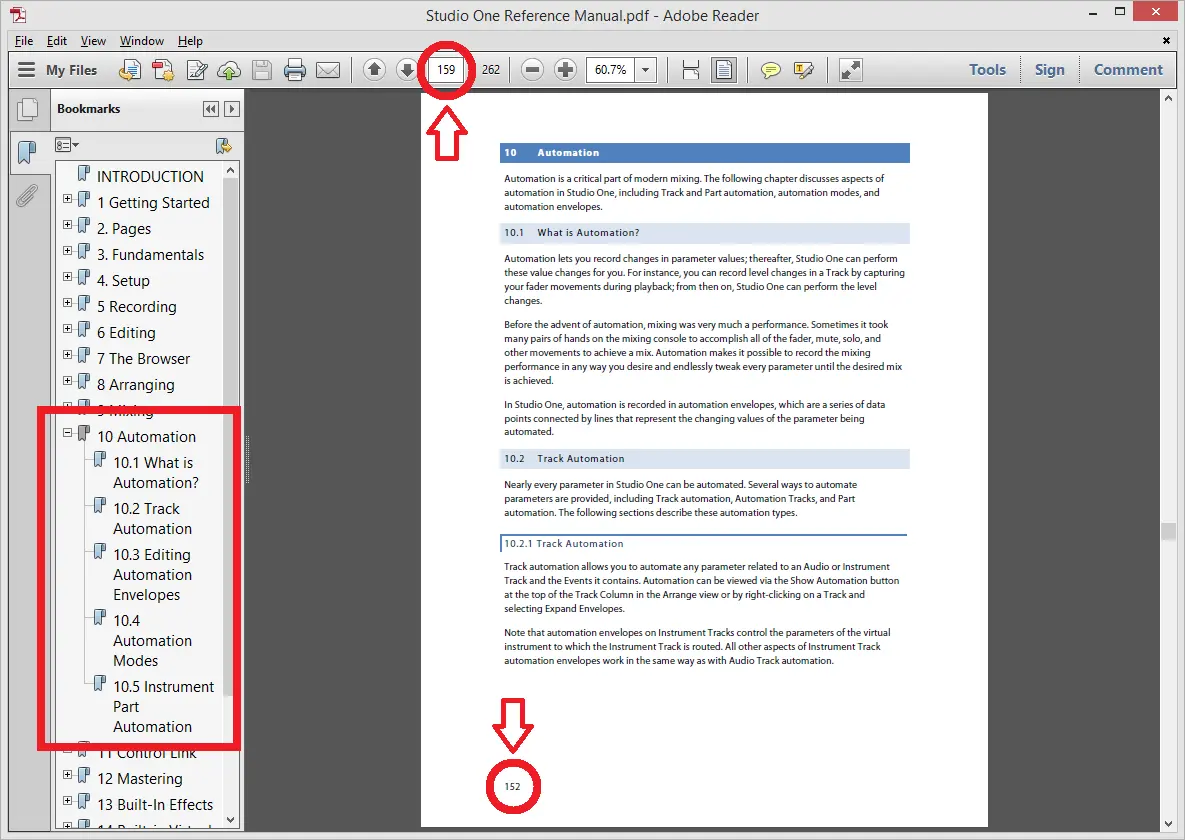The width and height of the screenshot is (1185, 840).
Task: Open the Sign pane
Action: 1049,70
